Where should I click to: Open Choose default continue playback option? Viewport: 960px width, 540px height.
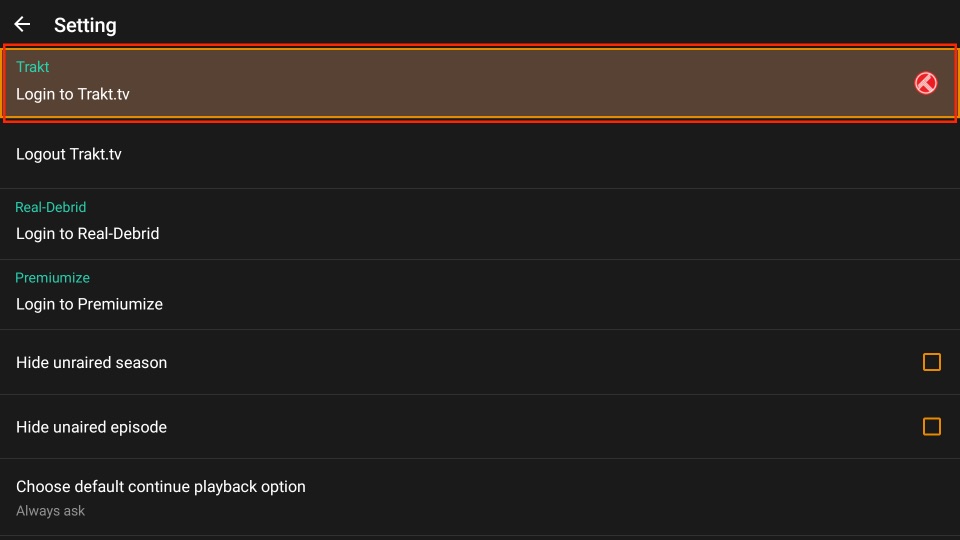coord(161,487)
